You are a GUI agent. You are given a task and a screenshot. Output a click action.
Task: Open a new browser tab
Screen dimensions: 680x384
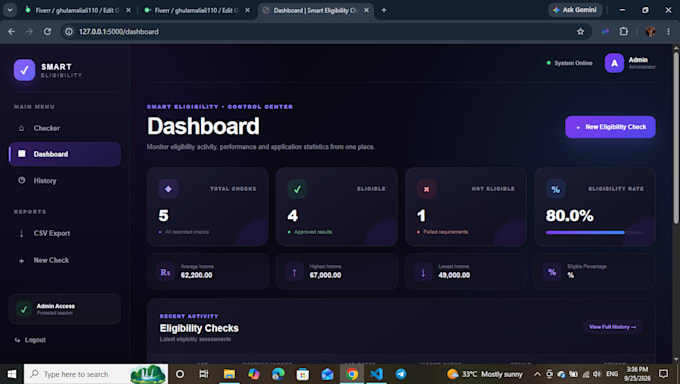[384, 10]
